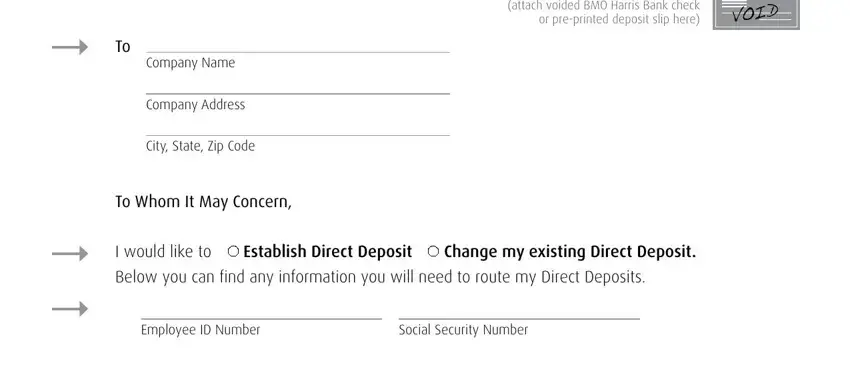Image resolution: width=850 pixels, height=365 pixels.
Task: Click the blank line above City, State, Zip Code
Action: [298, 129]
